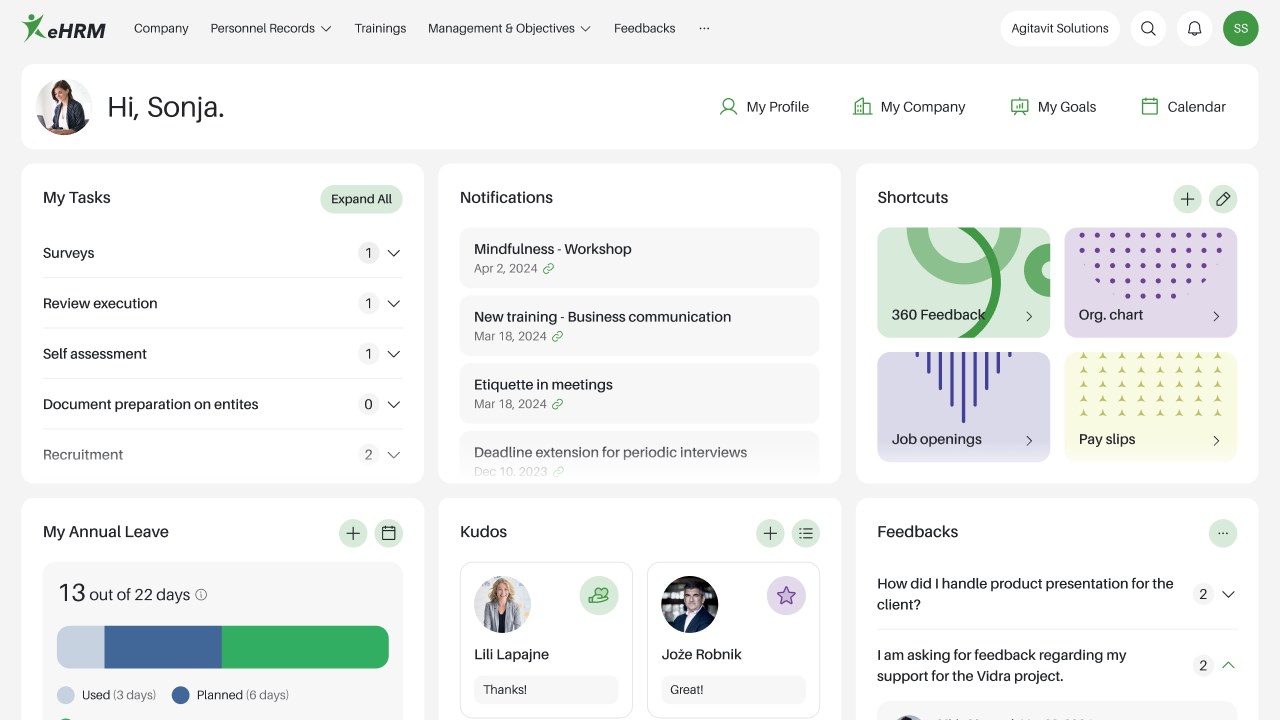The image size is (1280, 720).
Task: Click link icon next to Apr 2, 2024
Action: [x=549, y=269]
